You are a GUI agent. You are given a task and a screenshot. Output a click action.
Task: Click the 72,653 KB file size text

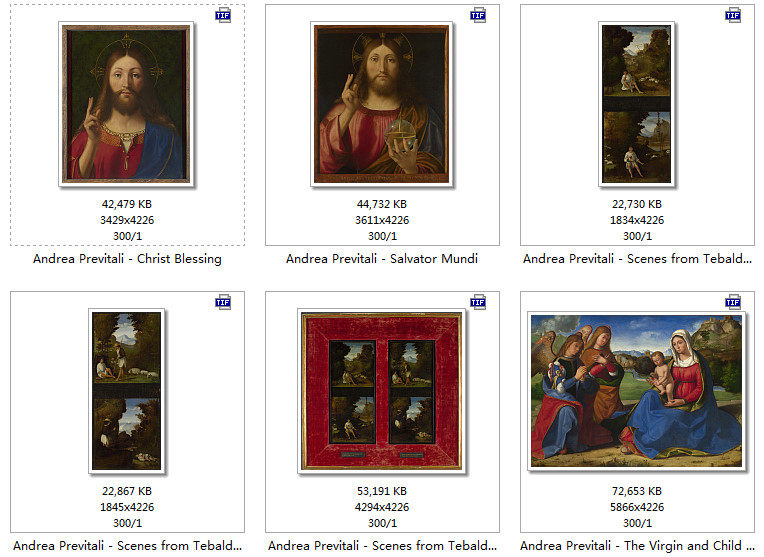point(637,491)
